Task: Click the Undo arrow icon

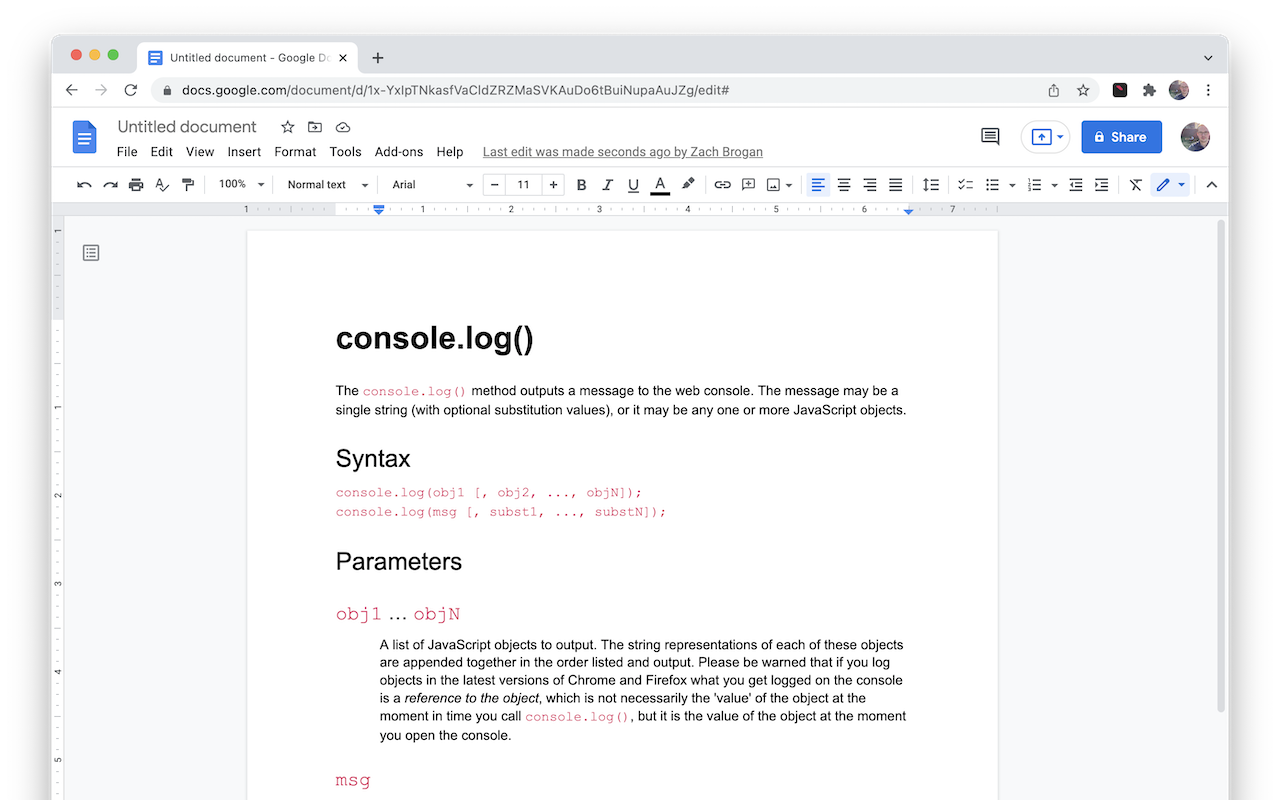Action: (84, 185)
